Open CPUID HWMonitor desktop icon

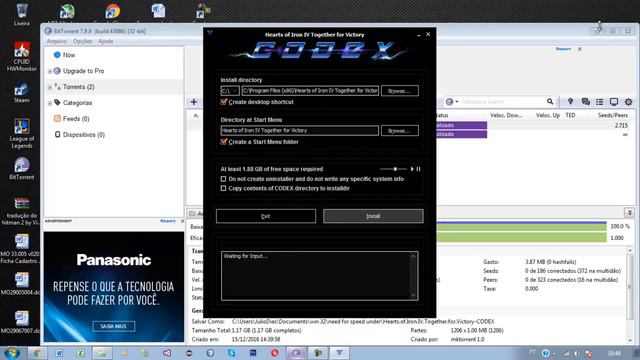22,57
